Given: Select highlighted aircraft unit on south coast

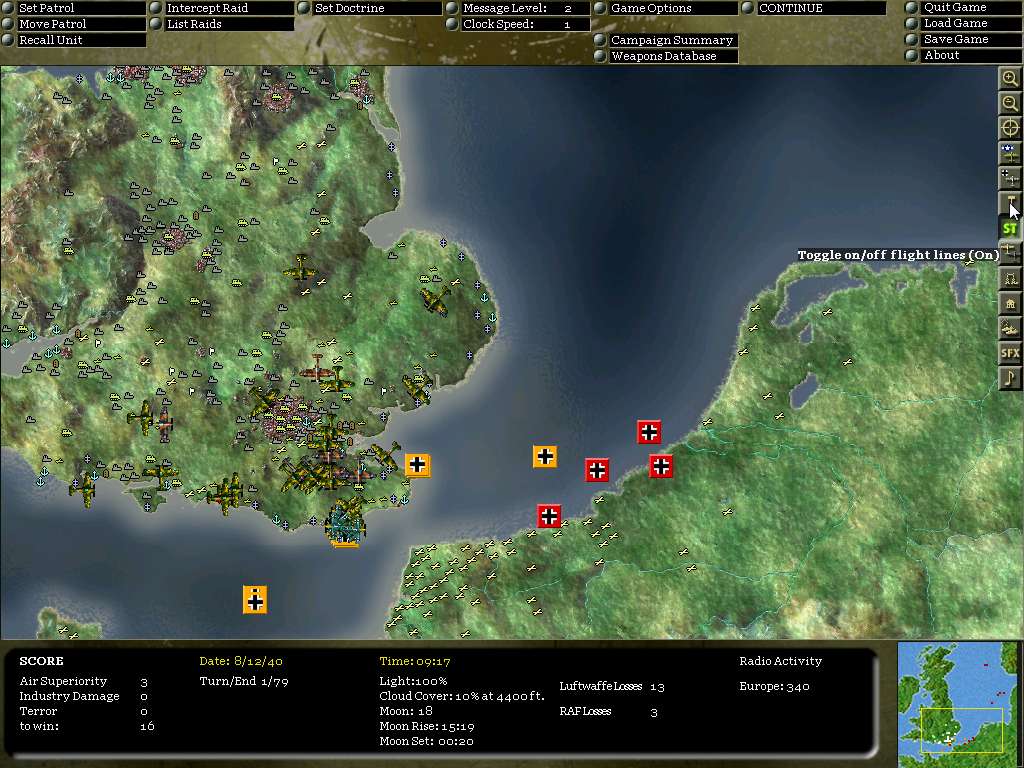Looking at the screenshot, I should (345, 522).
